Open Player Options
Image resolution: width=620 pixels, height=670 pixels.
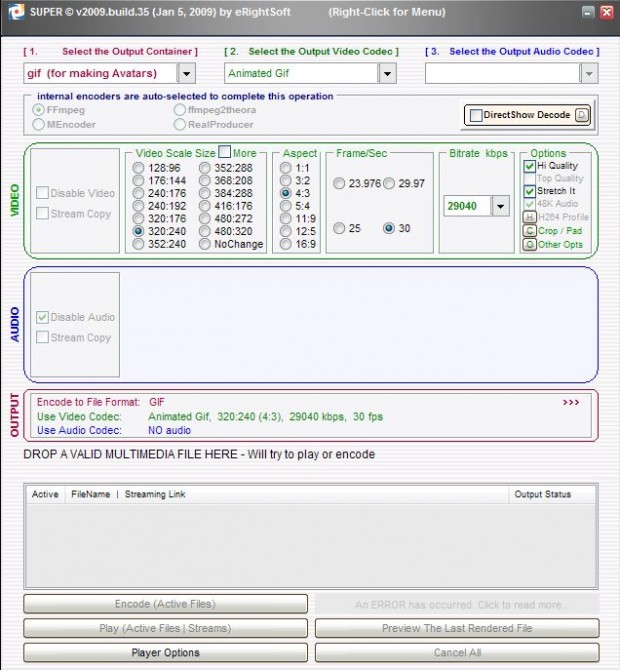click(x=165, y=652)
